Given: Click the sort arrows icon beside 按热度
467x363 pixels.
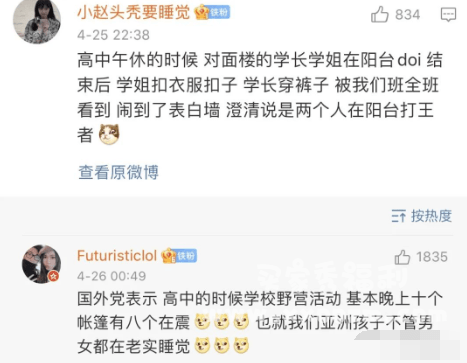Looking at the screenshot, I should [x=399, y=216].
